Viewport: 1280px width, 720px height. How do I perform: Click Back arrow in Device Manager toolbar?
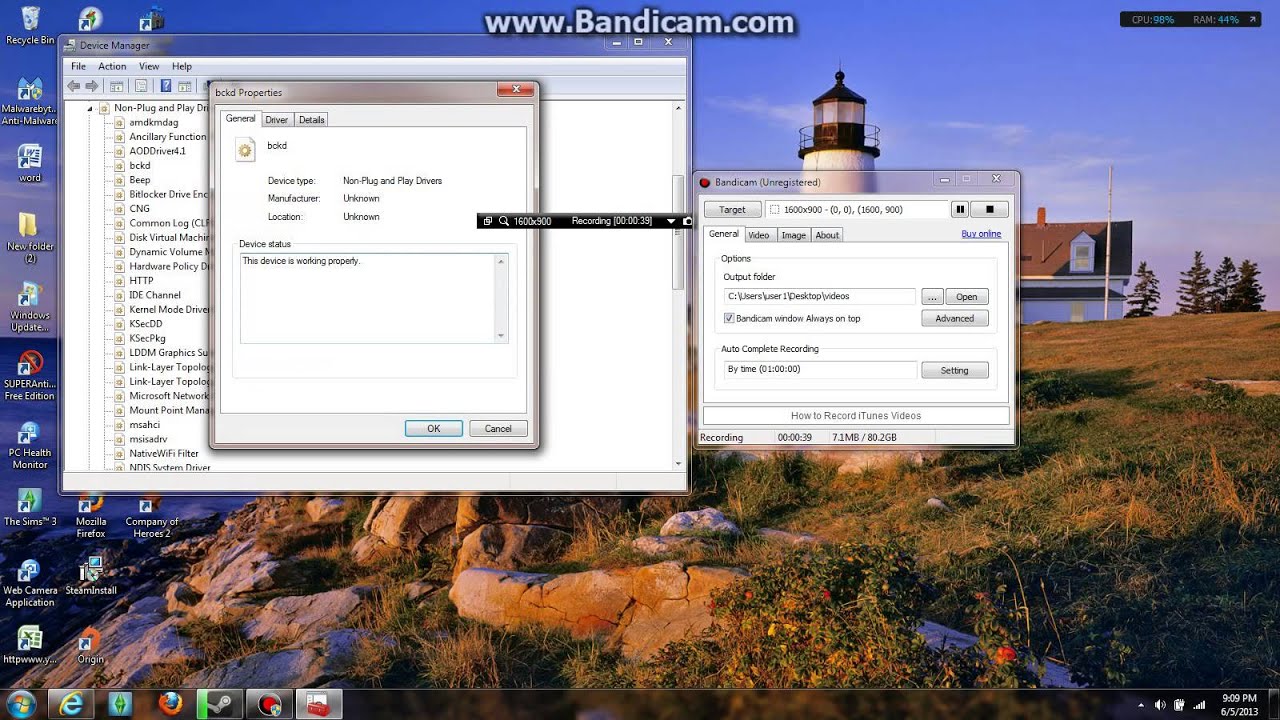[73, 87]
